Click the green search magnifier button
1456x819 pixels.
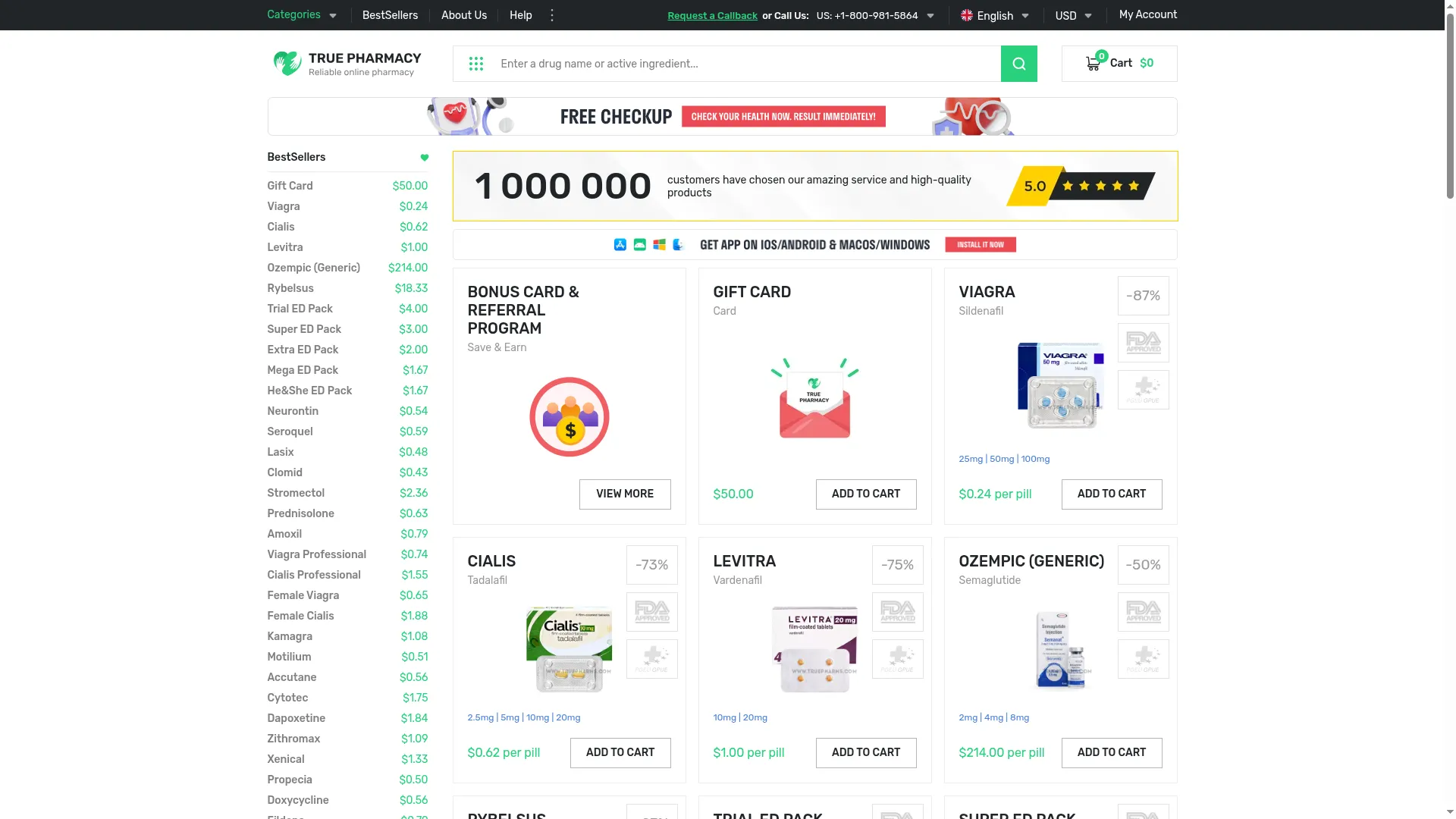click(1018, 64)
